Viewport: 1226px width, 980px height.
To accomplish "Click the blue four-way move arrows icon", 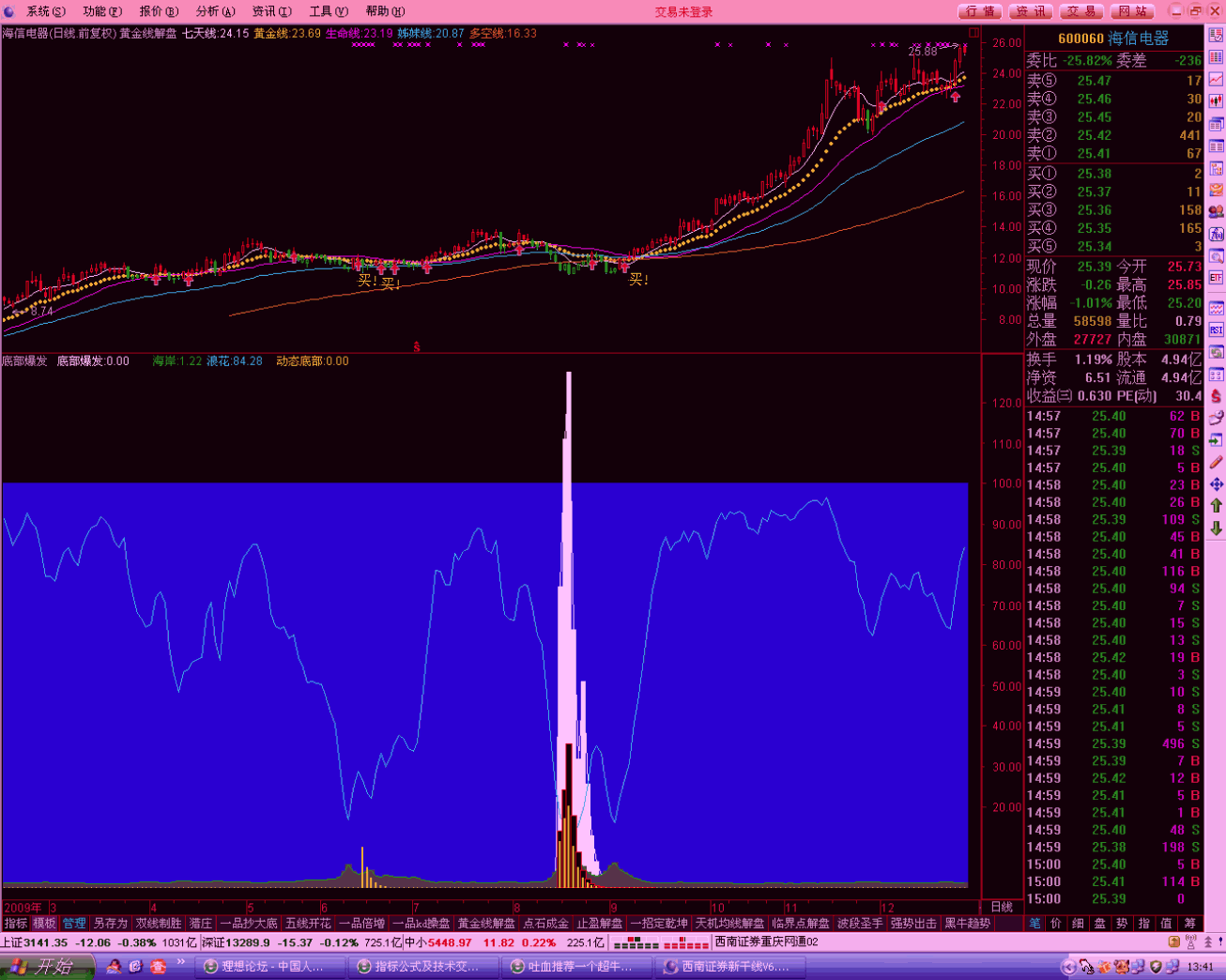I will tap(1216, 484).
